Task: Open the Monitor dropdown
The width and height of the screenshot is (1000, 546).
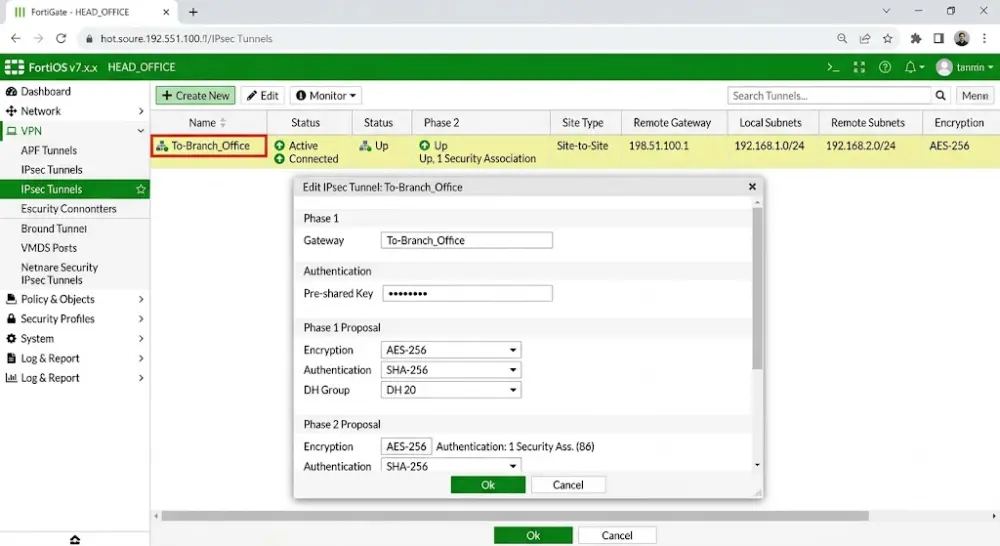Action: pyautogui.click(x=326, y=96)
